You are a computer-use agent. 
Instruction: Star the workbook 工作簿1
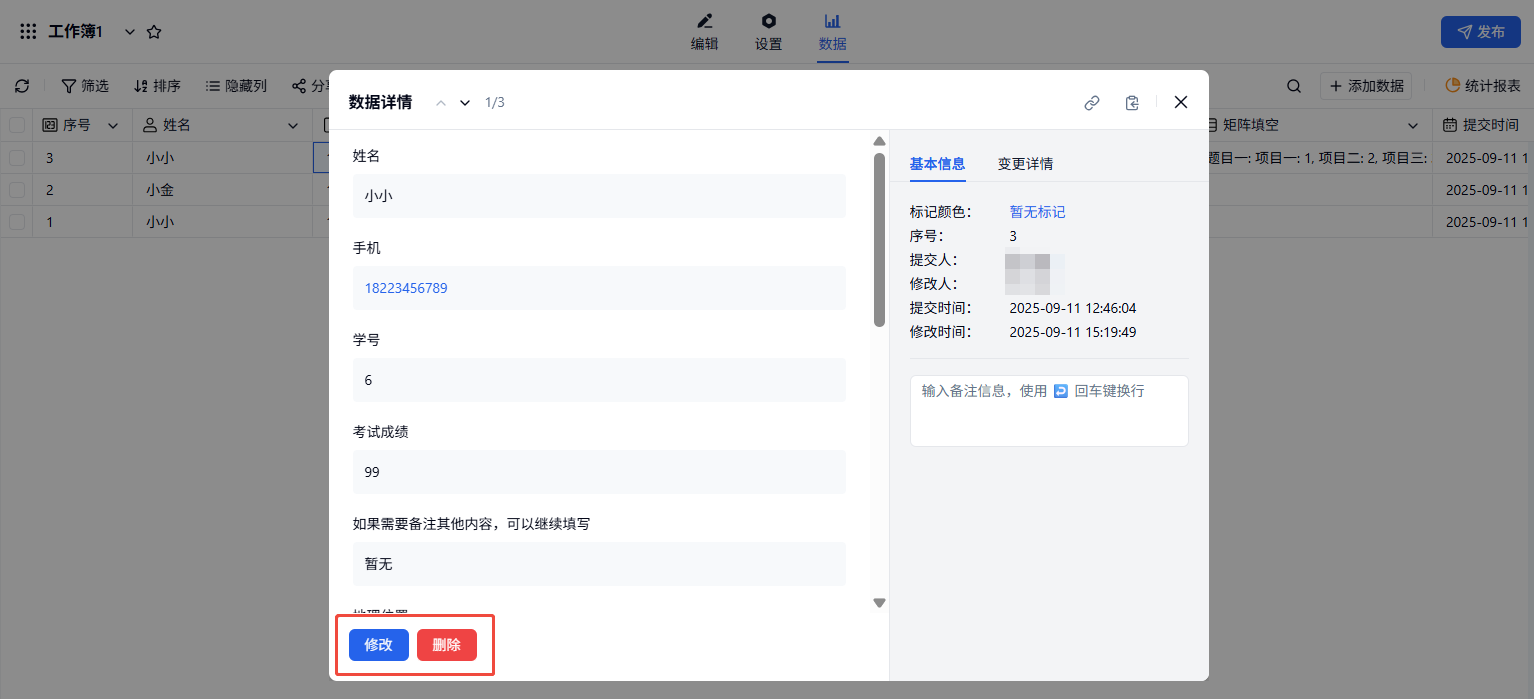click(x=154, y=32)
